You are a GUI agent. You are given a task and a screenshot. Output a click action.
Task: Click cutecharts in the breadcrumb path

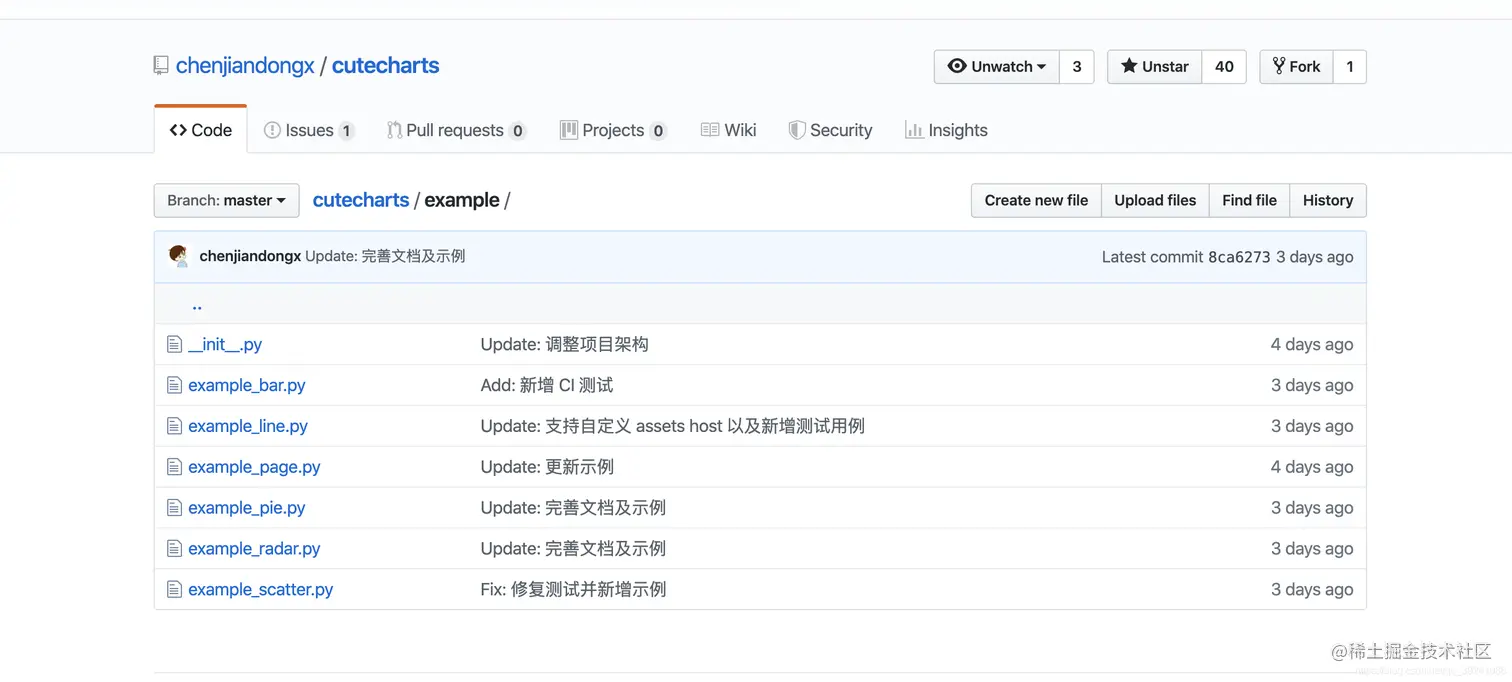[x=361, y=200]
